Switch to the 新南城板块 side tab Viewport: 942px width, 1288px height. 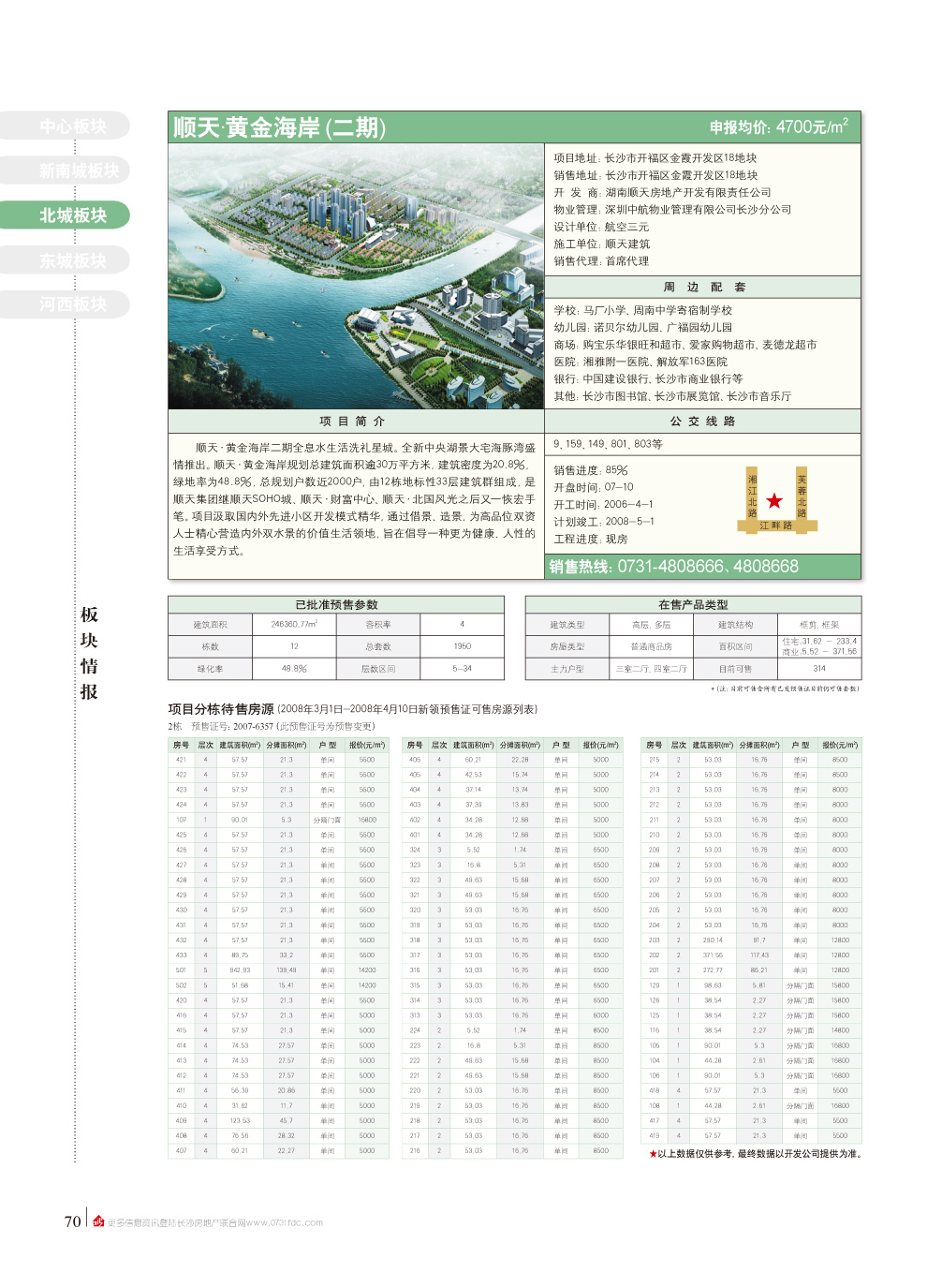(x=66, y=170)
